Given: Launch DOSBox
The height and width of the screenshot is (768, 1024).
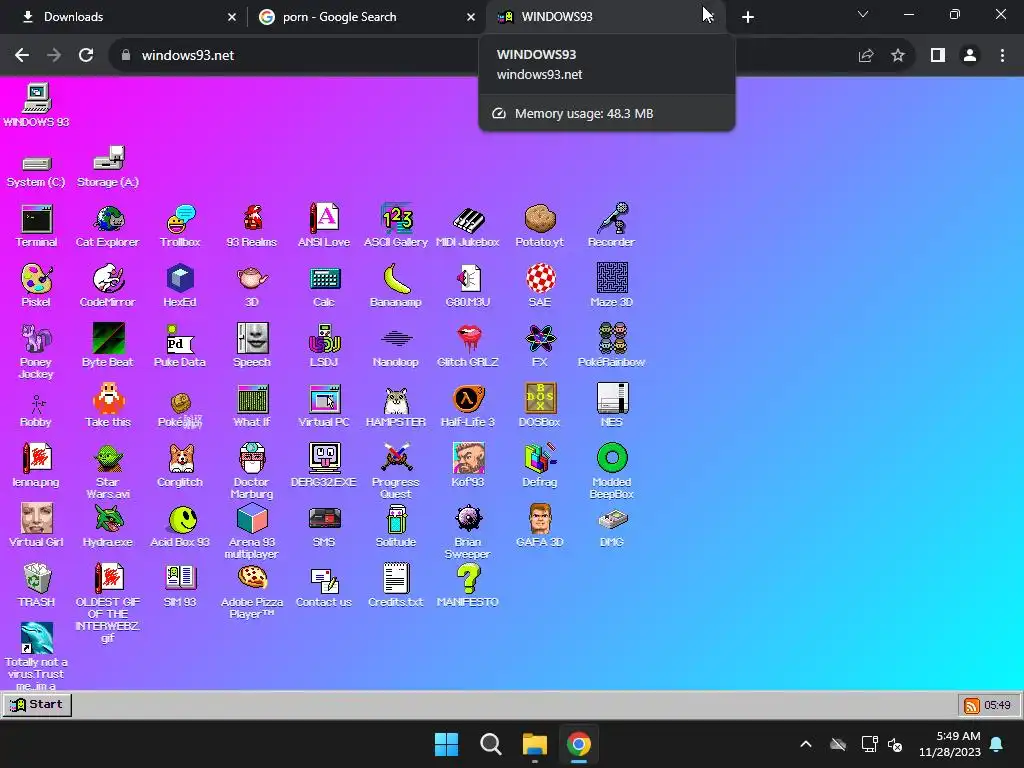Looking at the screenshot, I should coord(539,406).
